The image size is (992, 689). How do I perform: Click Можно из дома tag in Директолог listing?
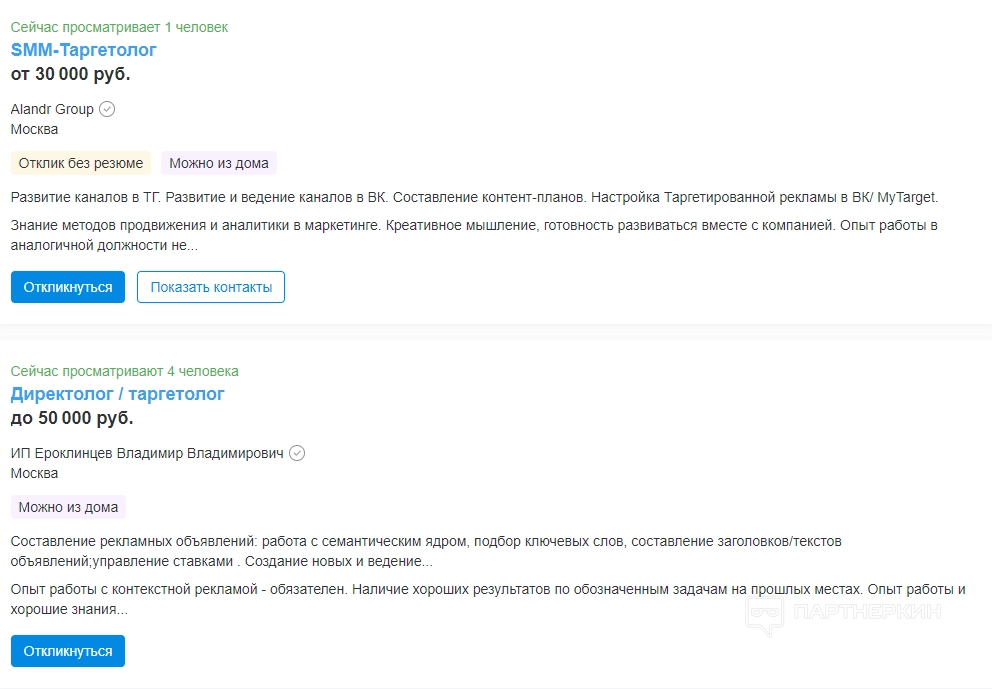pyautogui.click(x=68, y=507)
